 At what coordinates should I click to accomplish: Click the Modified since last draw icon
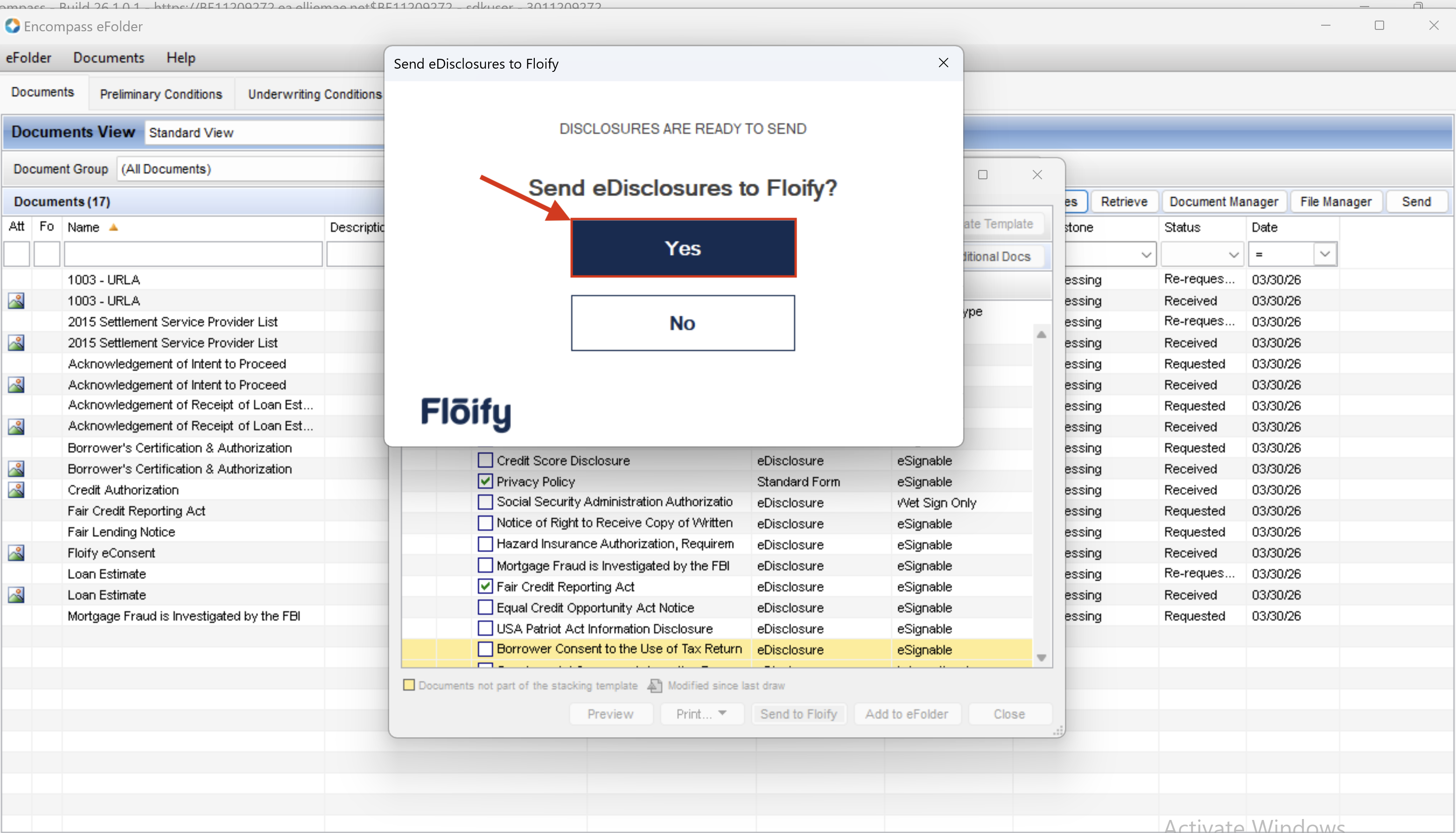tap(655, 685)
